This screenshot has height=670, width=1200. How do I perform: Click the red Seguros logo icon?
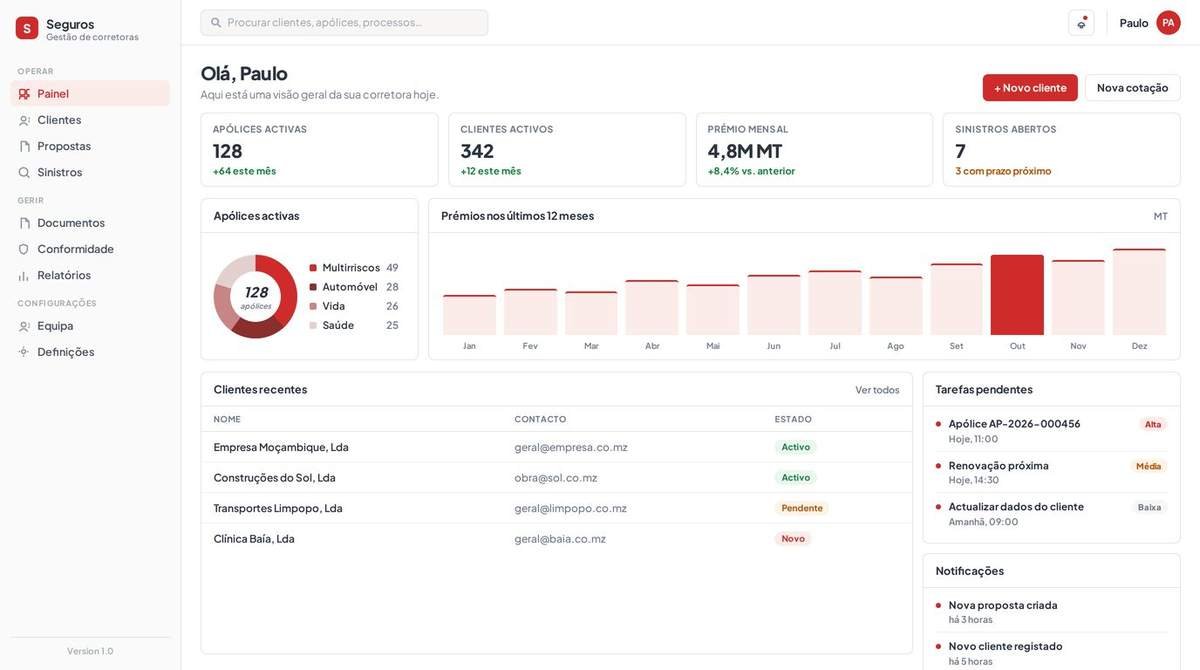pyautogui.click(x=27, y=28)
